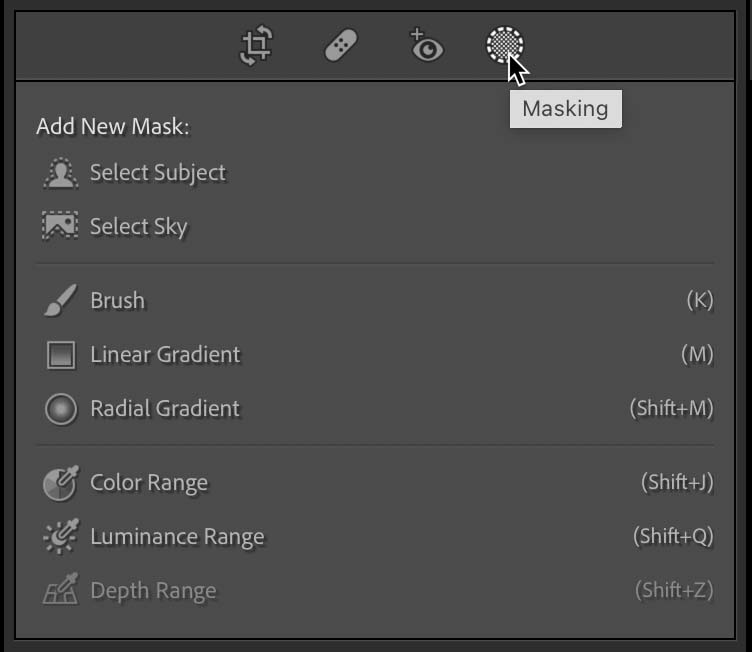The width and height of the screenshot is (752, 652).
Task: Create a Luminance Range mask
Action: (x=375, y=536)
